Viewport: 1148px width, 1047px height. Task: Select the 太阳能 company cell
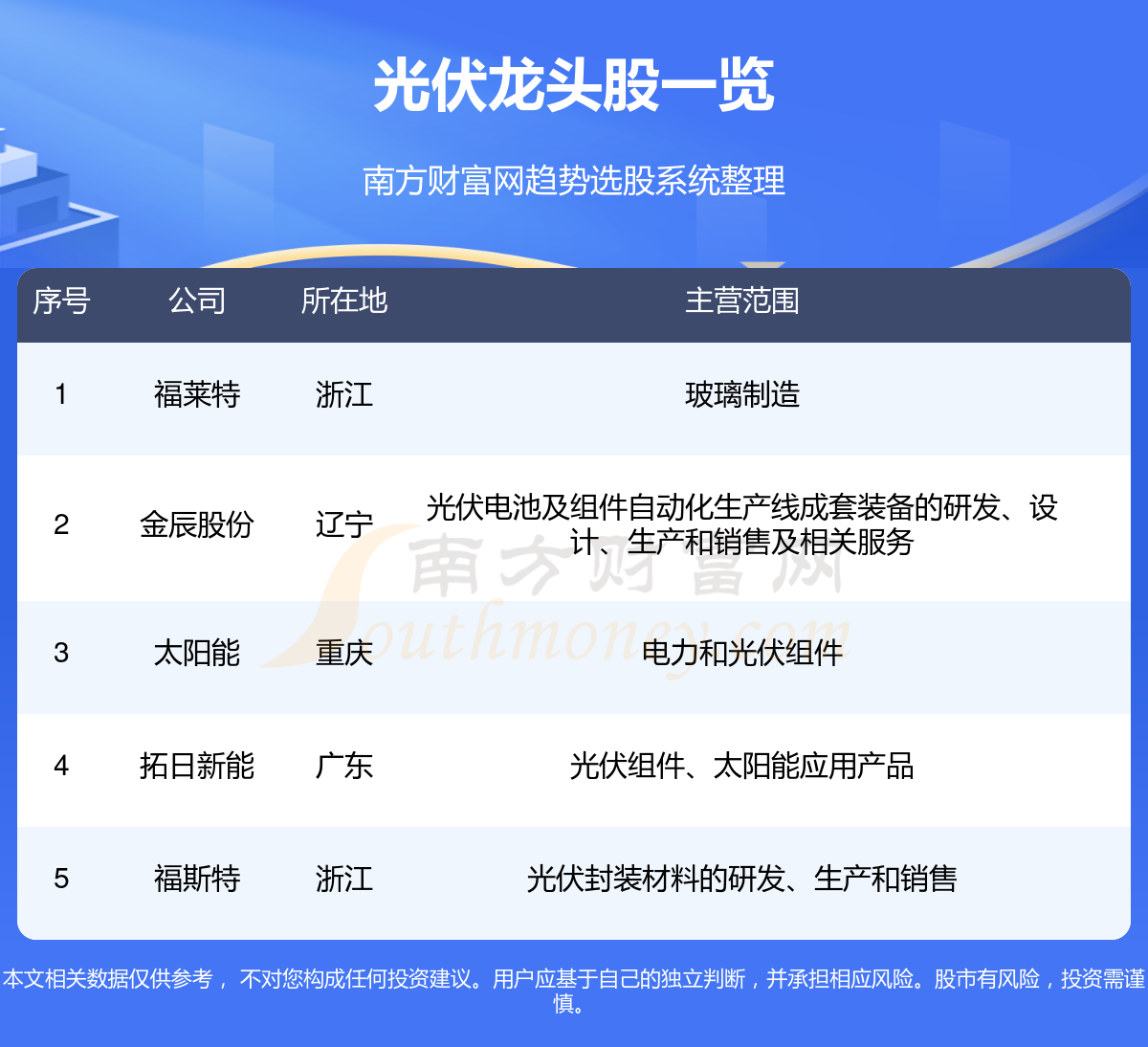197,653
